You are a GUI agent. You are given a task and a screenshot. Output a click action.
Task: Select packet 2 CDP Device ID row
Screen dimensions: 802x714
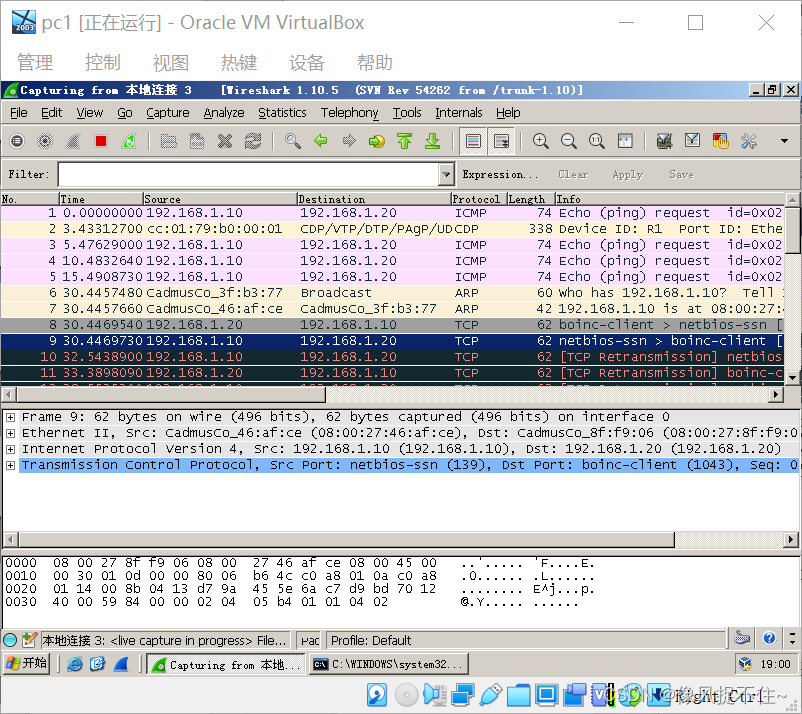tap(392, 229)
